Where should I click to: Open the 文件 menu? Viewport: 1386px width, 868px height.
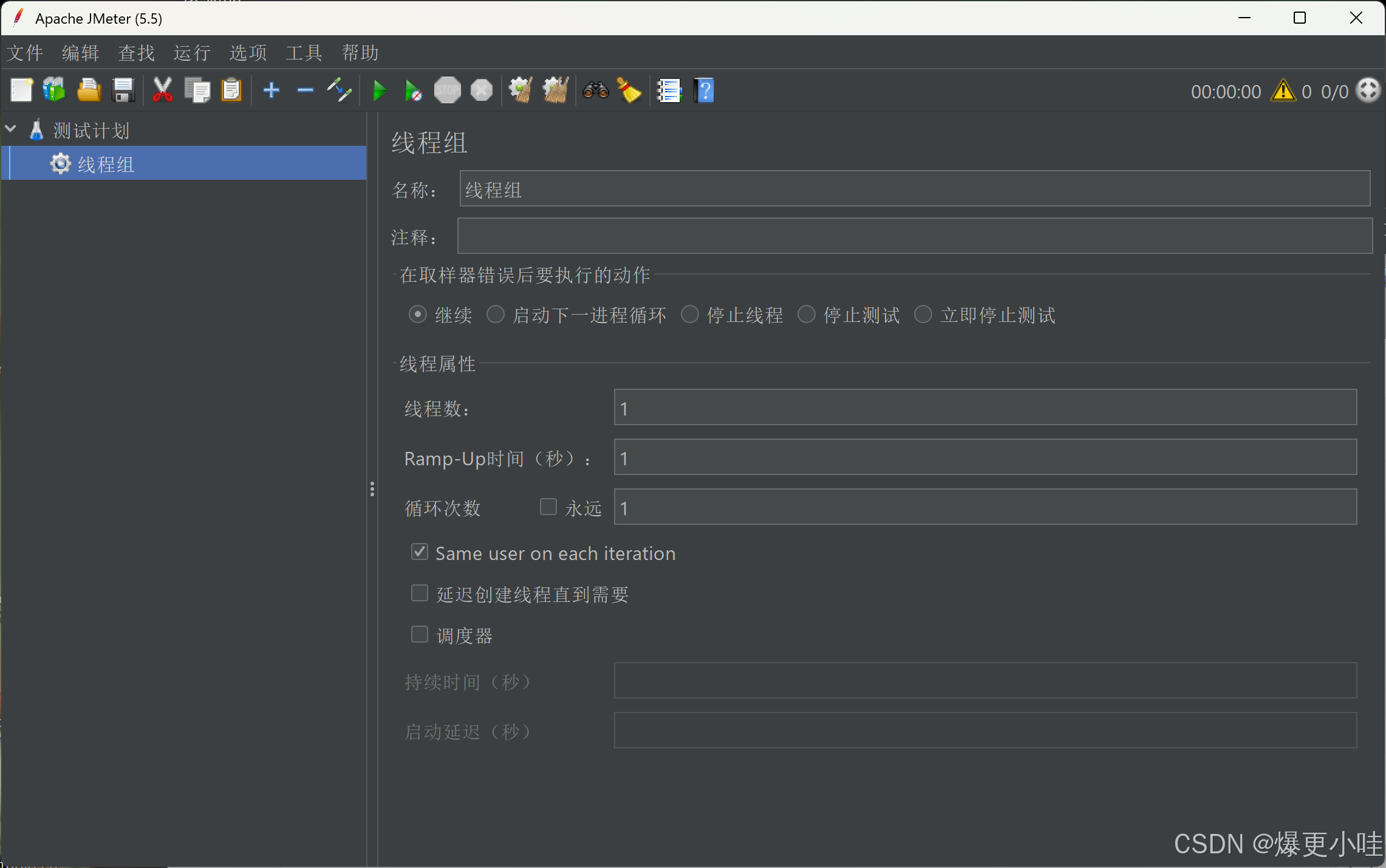(x=25, y=53)
